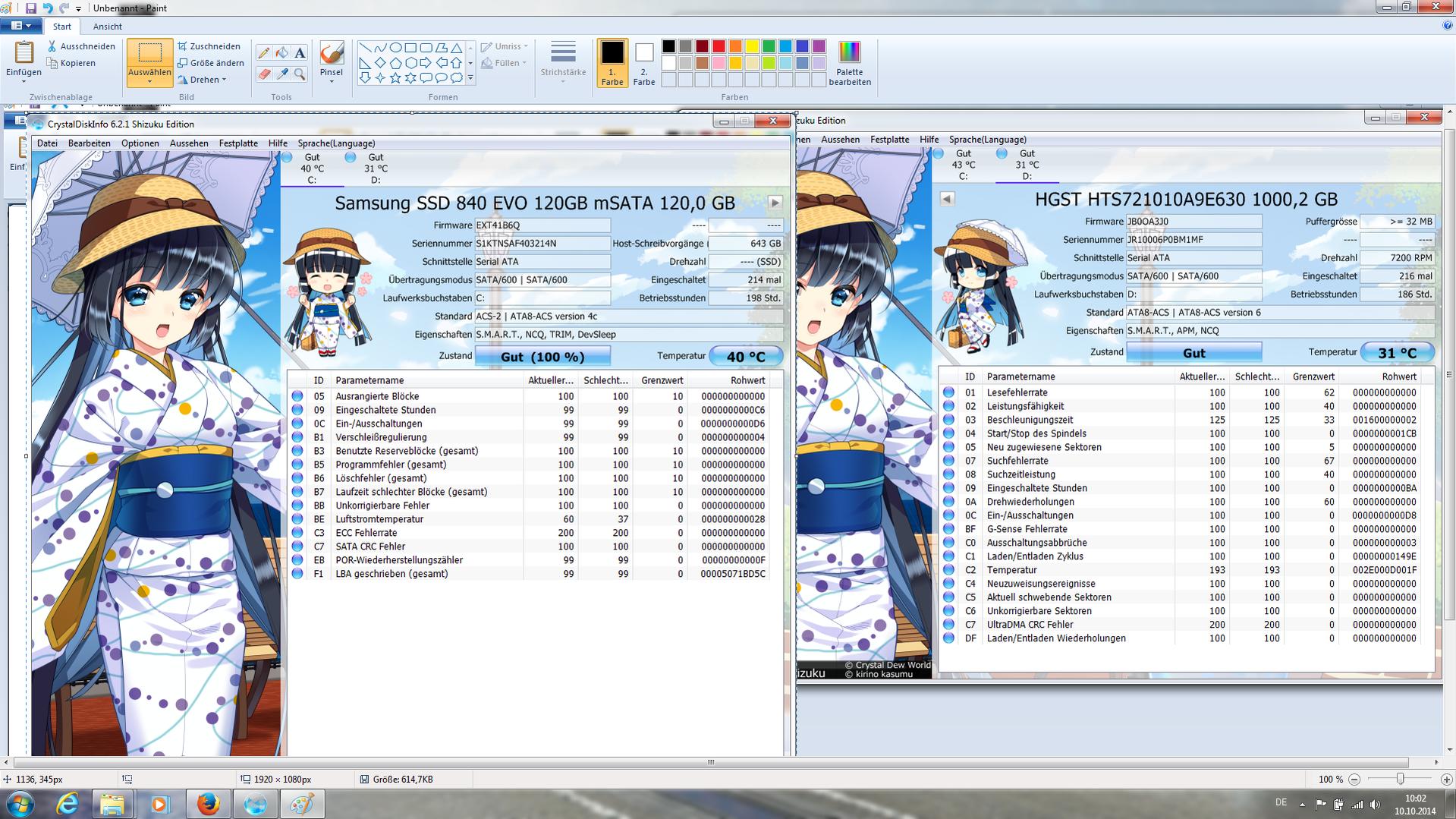Choose the Hexagon shape
Viewport: 1456px width, 819px height.
click(x=410, y=62)
